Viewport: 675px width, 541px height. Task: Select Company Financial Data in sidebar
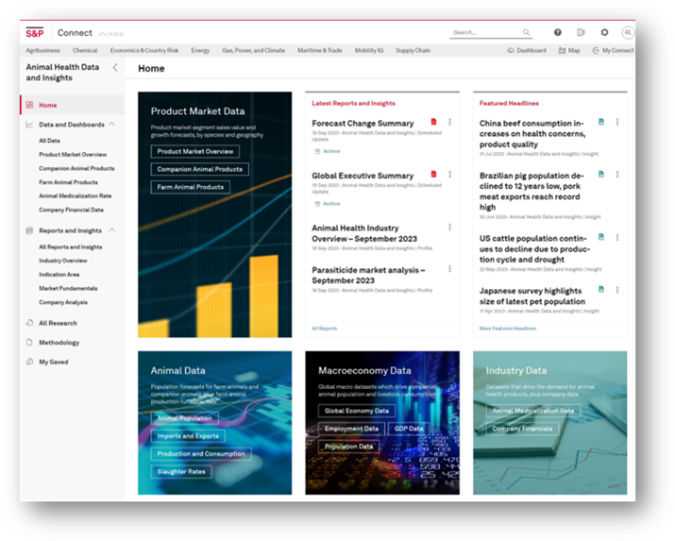pyautogui.click(x=71, y=210)
